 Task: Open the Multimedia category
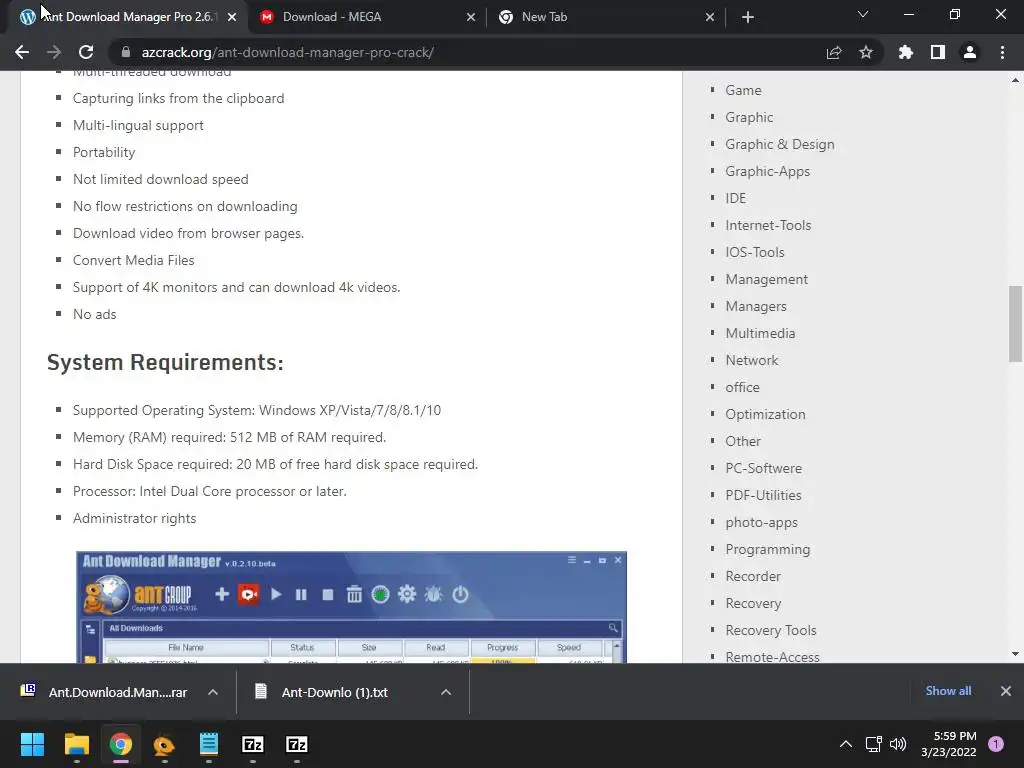click(x=760, y=333)
